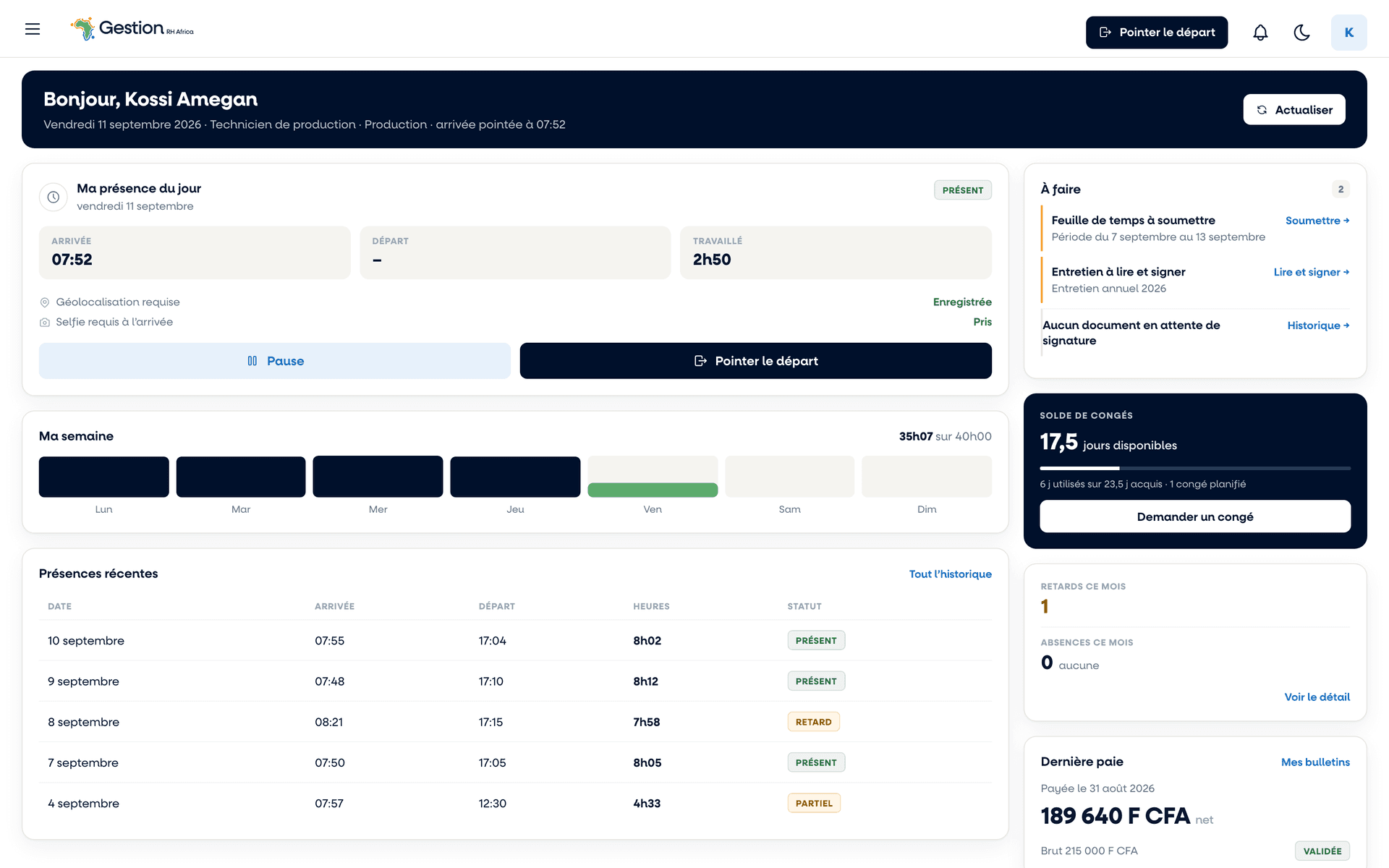This screenshot has width=1389, height=868.
Task: Click the RETARD badge for 8 septembre
Action: 813,722
